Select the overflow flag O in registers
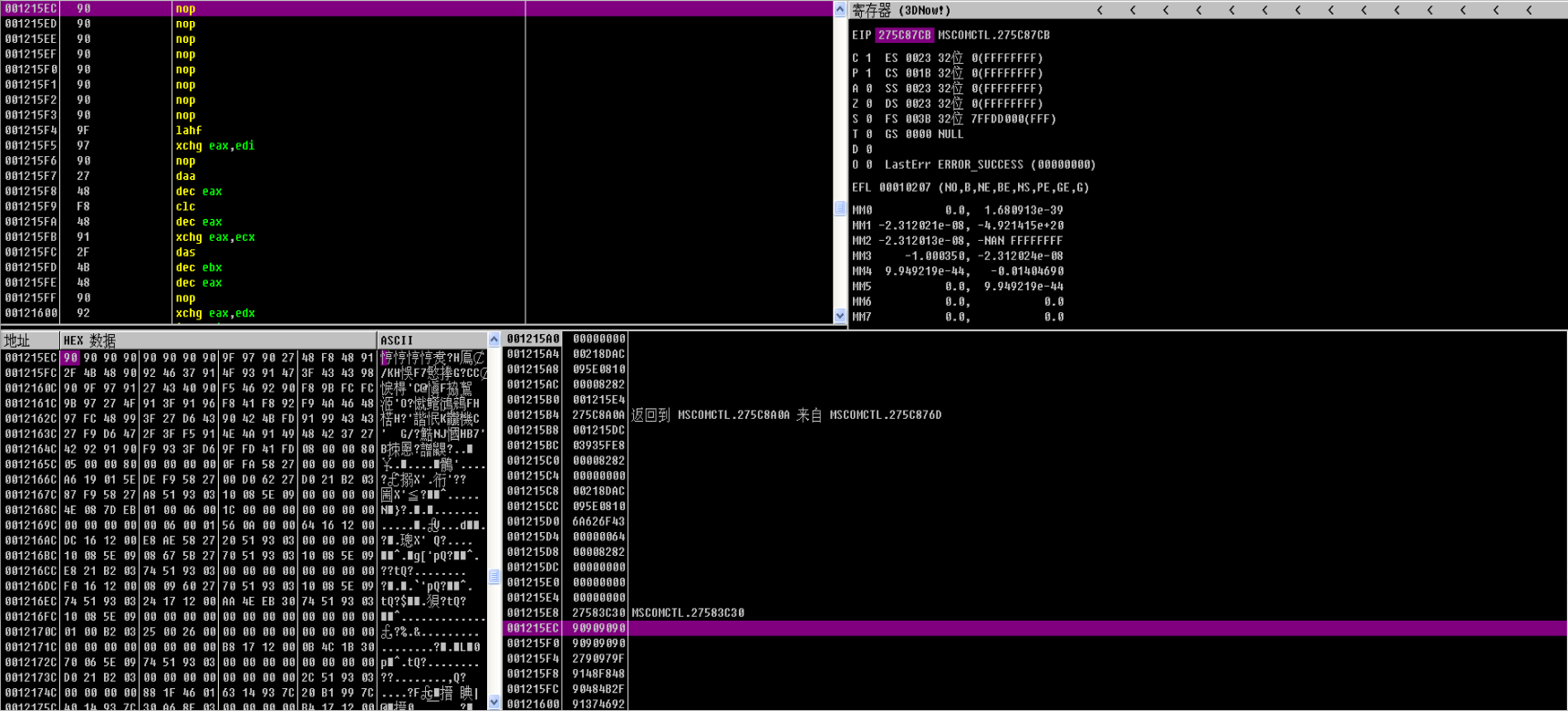The height and width of the screenshot is (711, 1568). pyautogui.click(x=862, y=165)
